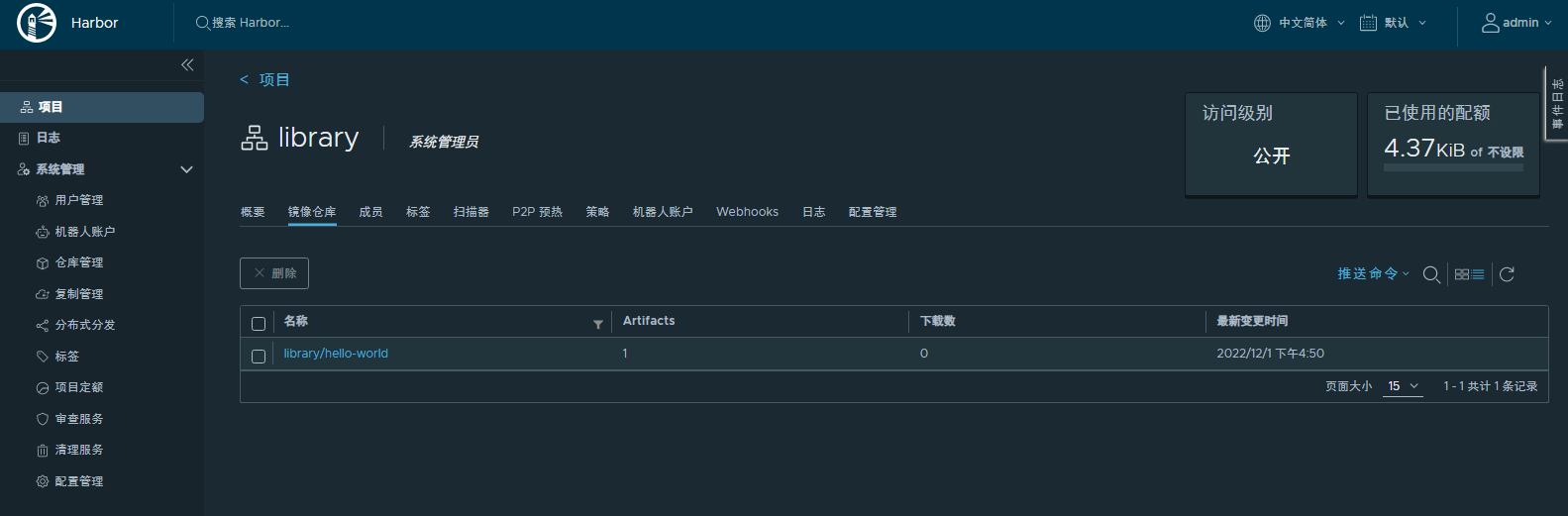Switch repository list to card view

tap(1462, 274)
